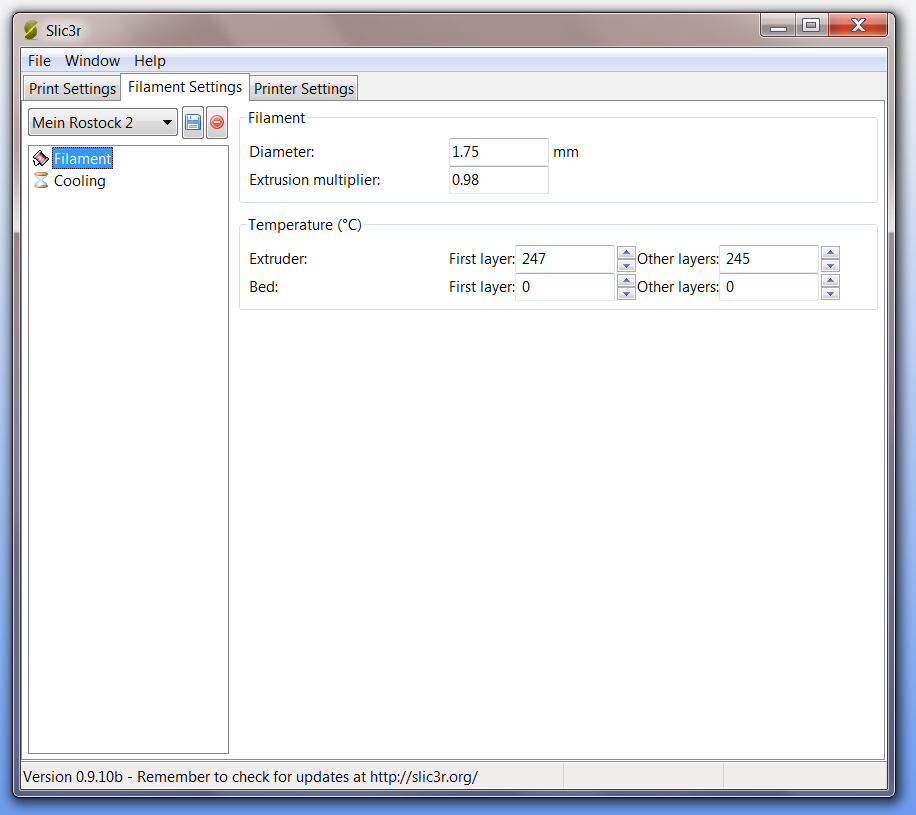Click the Filament spool icon in sidebar
This screenshot has width=916, height=815.
pyautogui.click(x=41, y=158)
